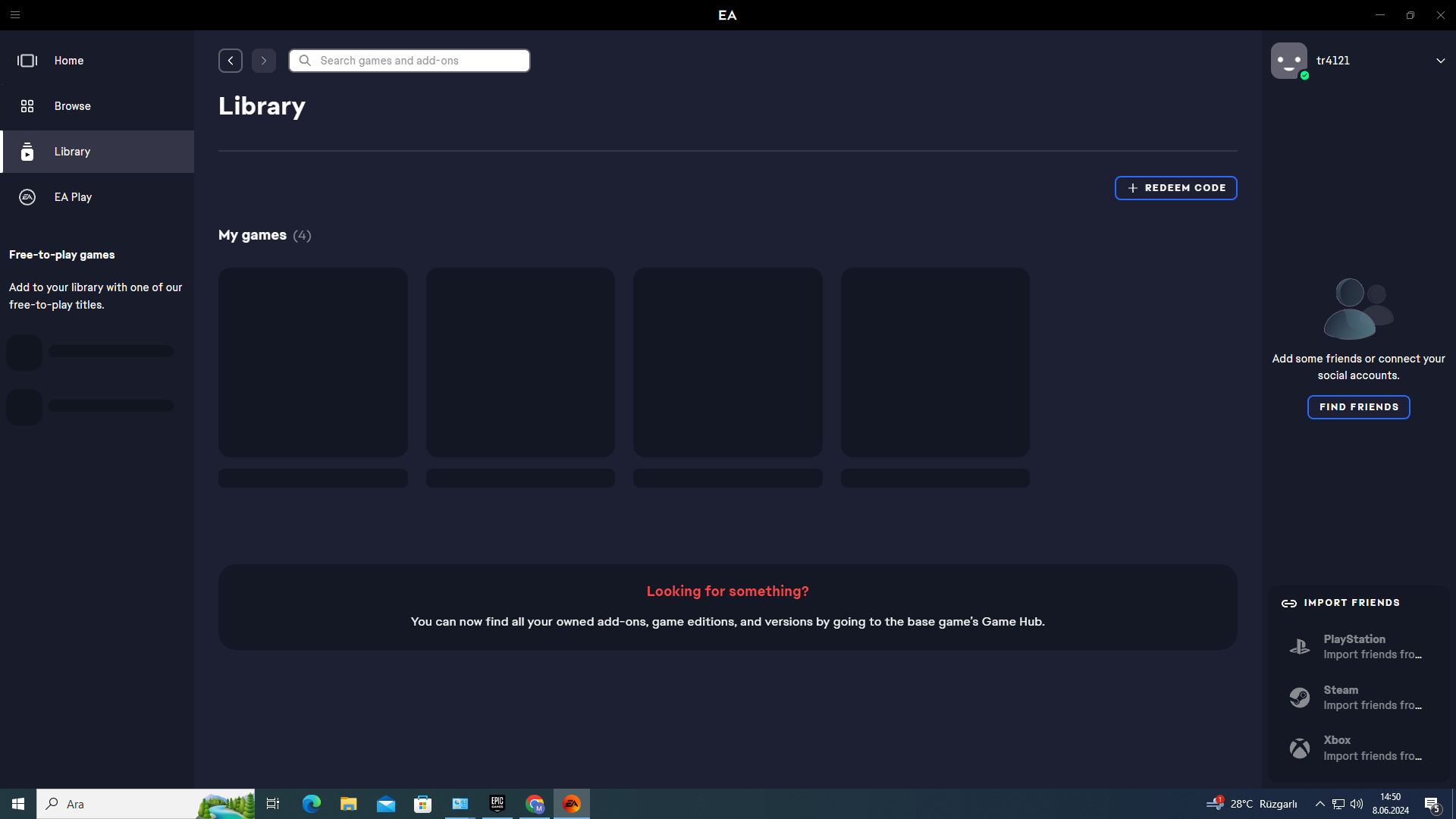The width and height of the screenshot is (1456, 819).
Task: Click the Import Friends link icon
Action: (1289, 604)
